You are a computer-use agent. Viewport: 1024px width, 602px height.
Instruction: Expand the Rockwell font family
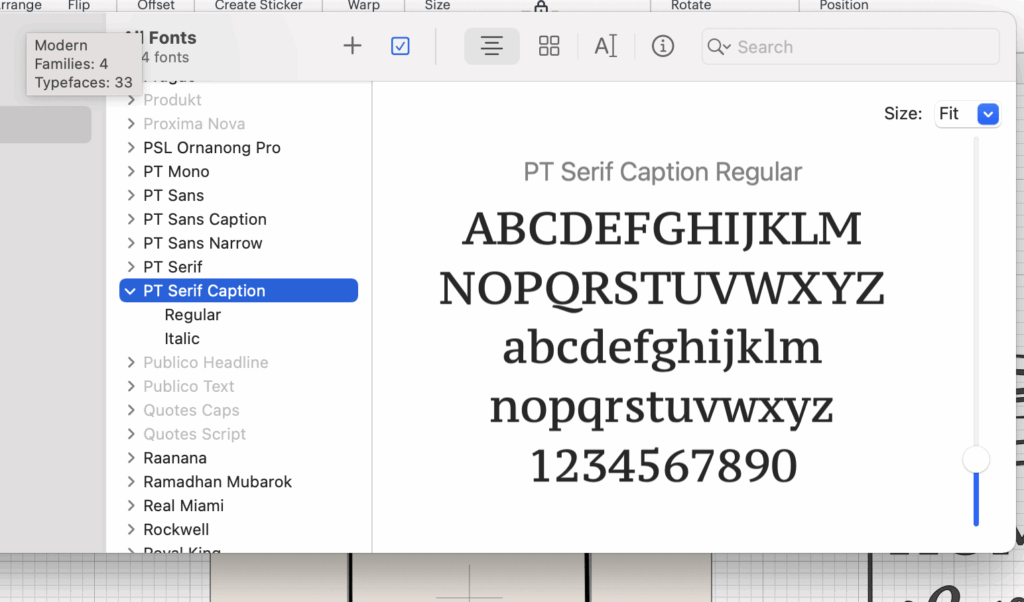tap(131, 530)
